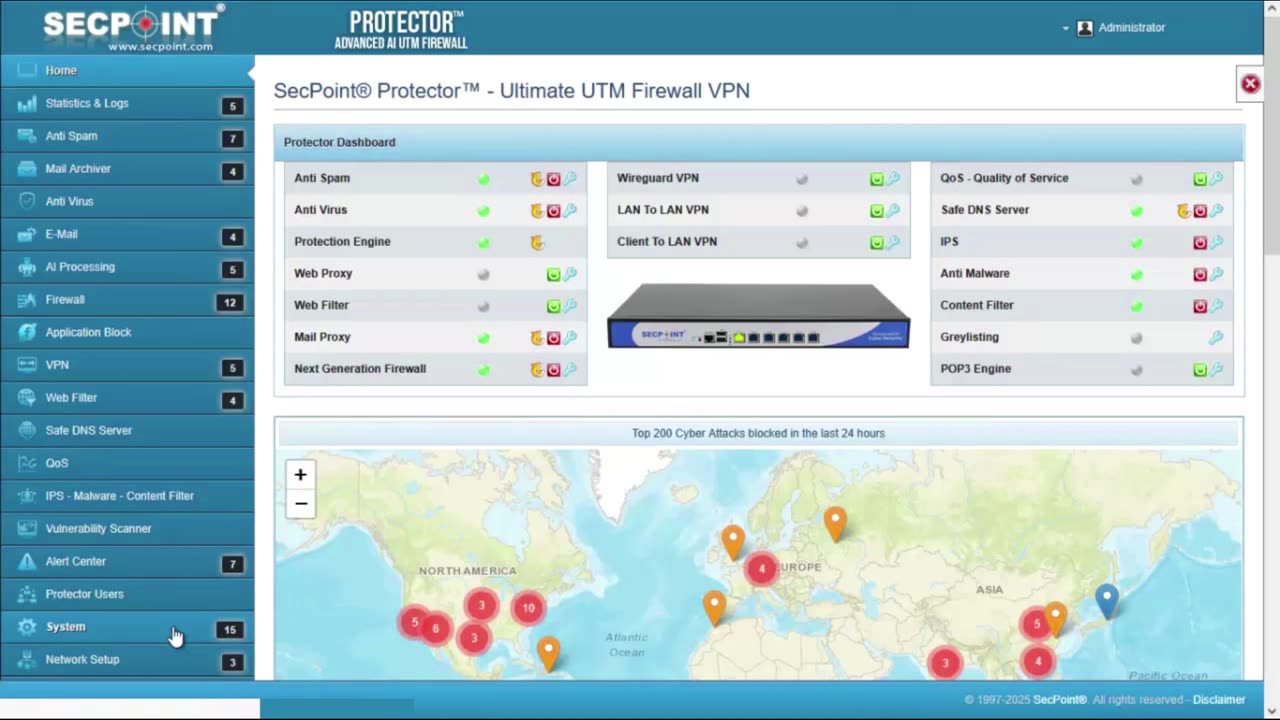Start POP3 Engine with green power button

pos(1200,370)
